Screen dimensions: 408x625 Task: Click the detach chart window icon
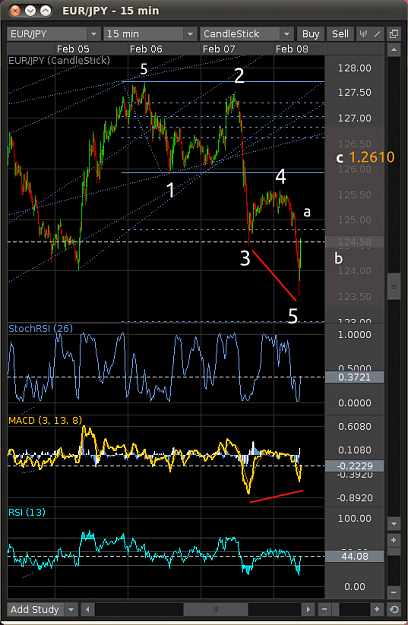(x=394, y=34)
